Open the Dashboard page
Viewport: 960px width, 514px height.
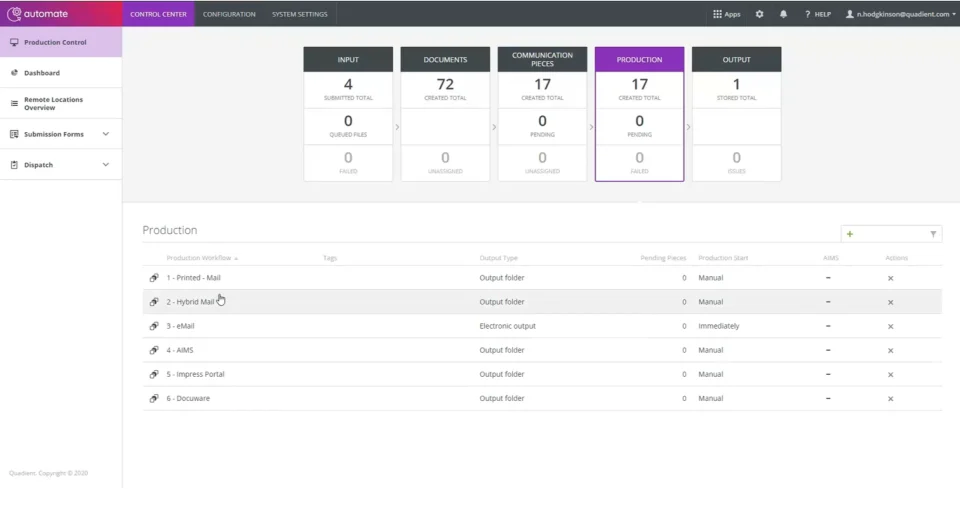pos(61,73)
